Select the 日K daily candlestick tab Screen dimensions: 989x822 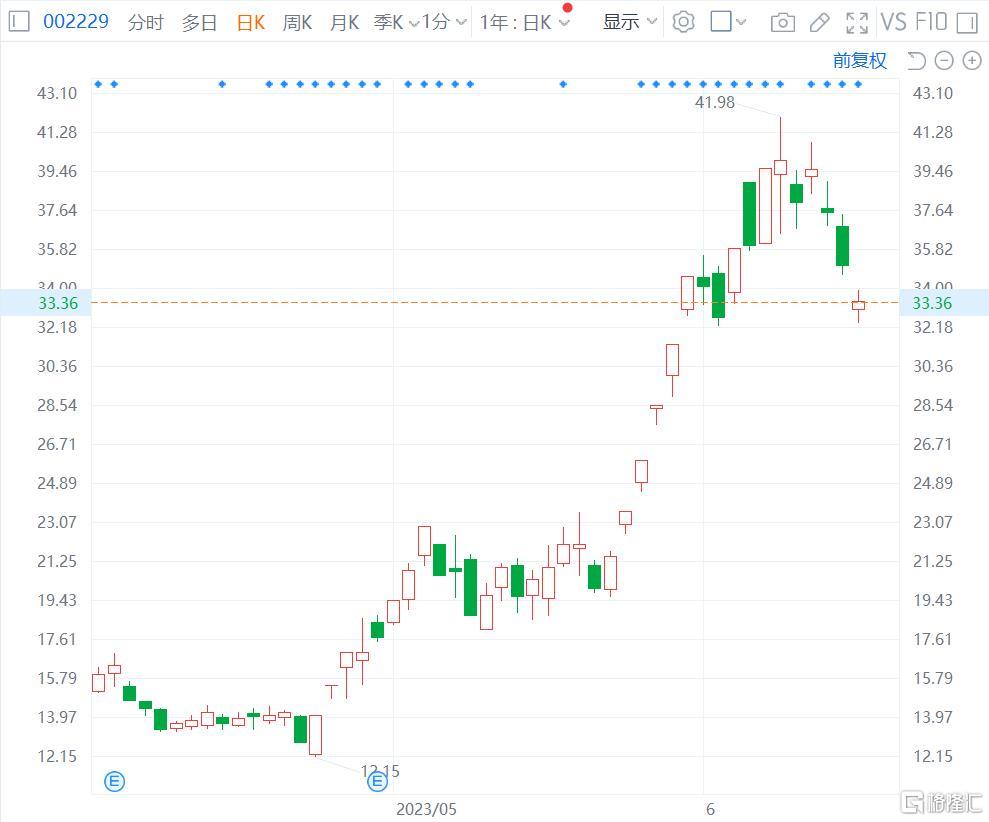pos(250,23)
